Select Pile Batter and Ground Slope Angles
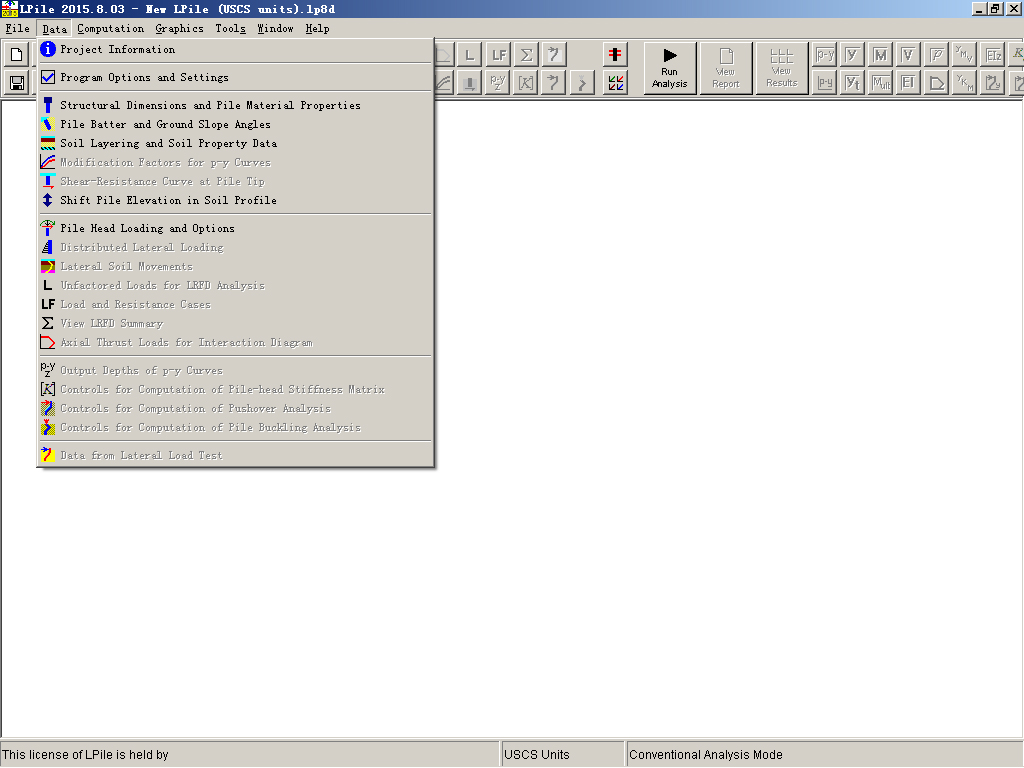1024x768 pixels. (235, 124)
